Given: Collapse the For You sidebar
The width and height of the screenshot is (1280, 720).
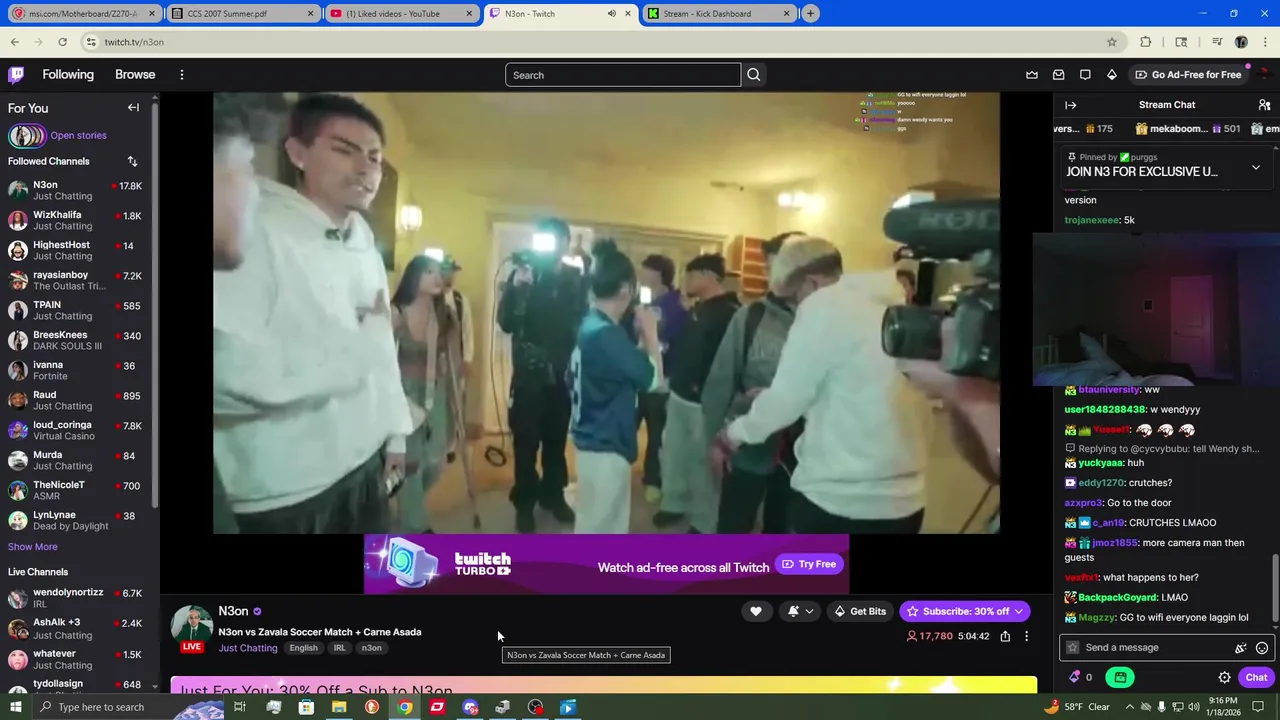Looking at the screenshot, I should click(x=133, y=107).
